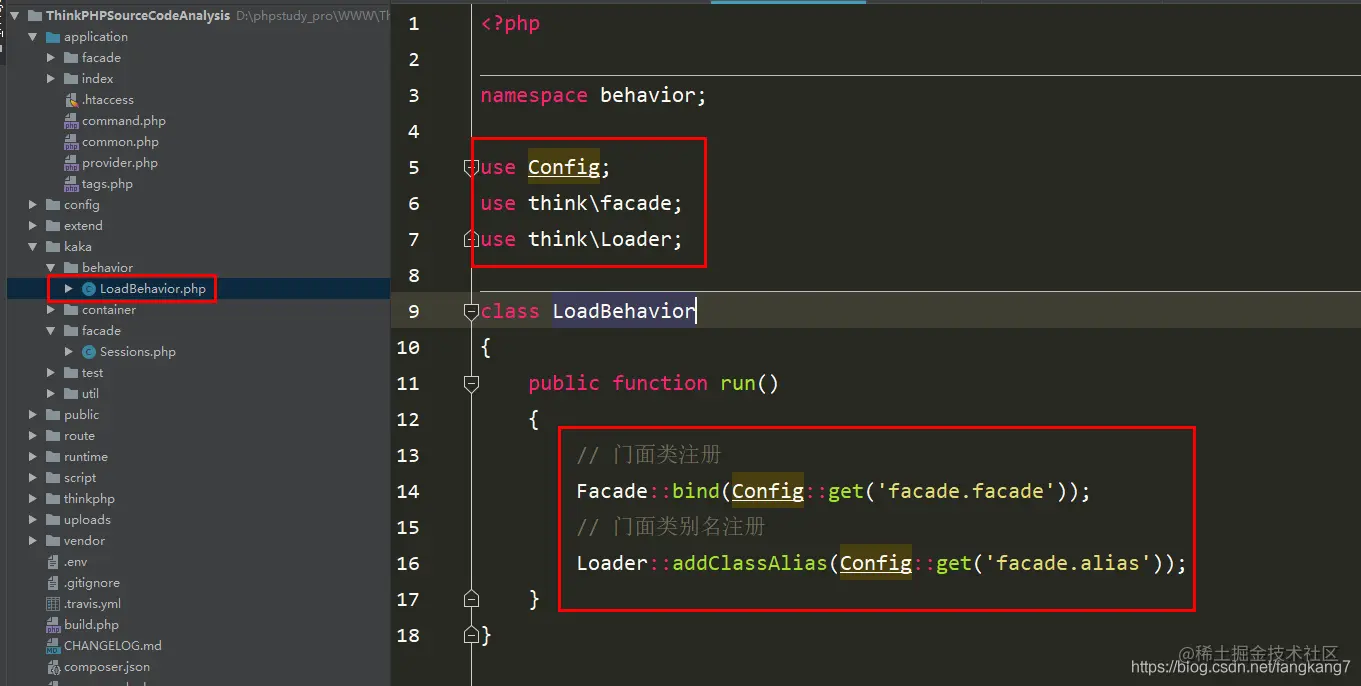The width and height of the screenshot is (1361, 686).
Task: Toggle fold marker for run() on line 11
Action: tap(472, 383)
